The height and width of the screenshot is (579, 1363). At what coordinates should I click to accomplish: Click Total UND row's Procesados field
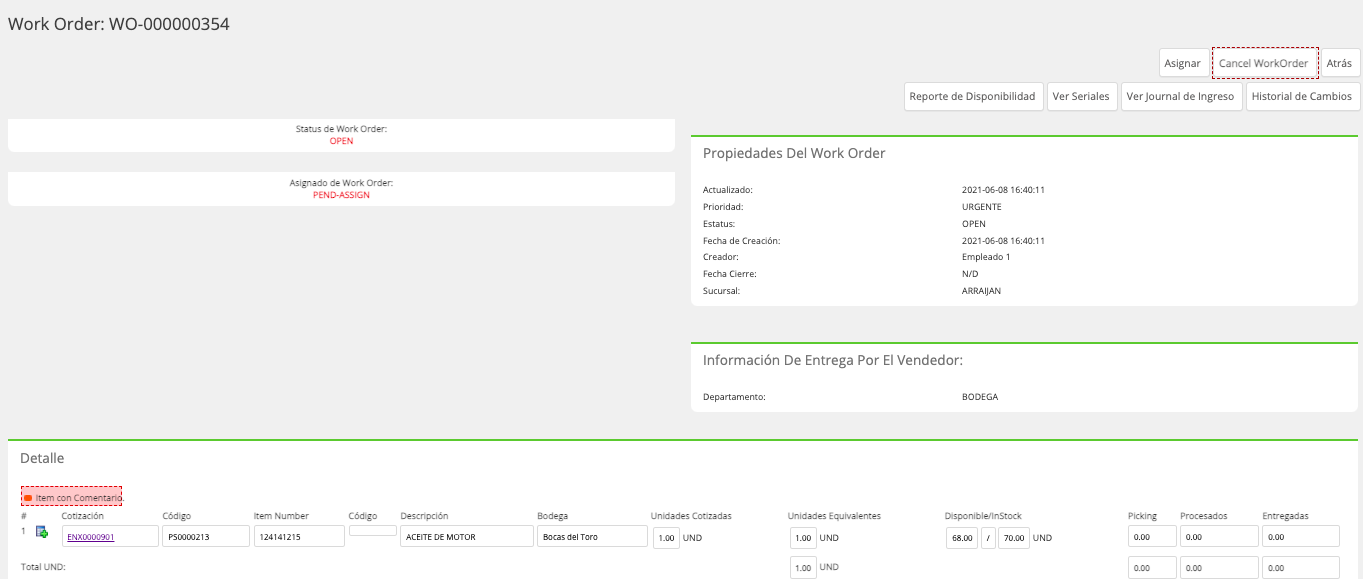[1219, 568]
